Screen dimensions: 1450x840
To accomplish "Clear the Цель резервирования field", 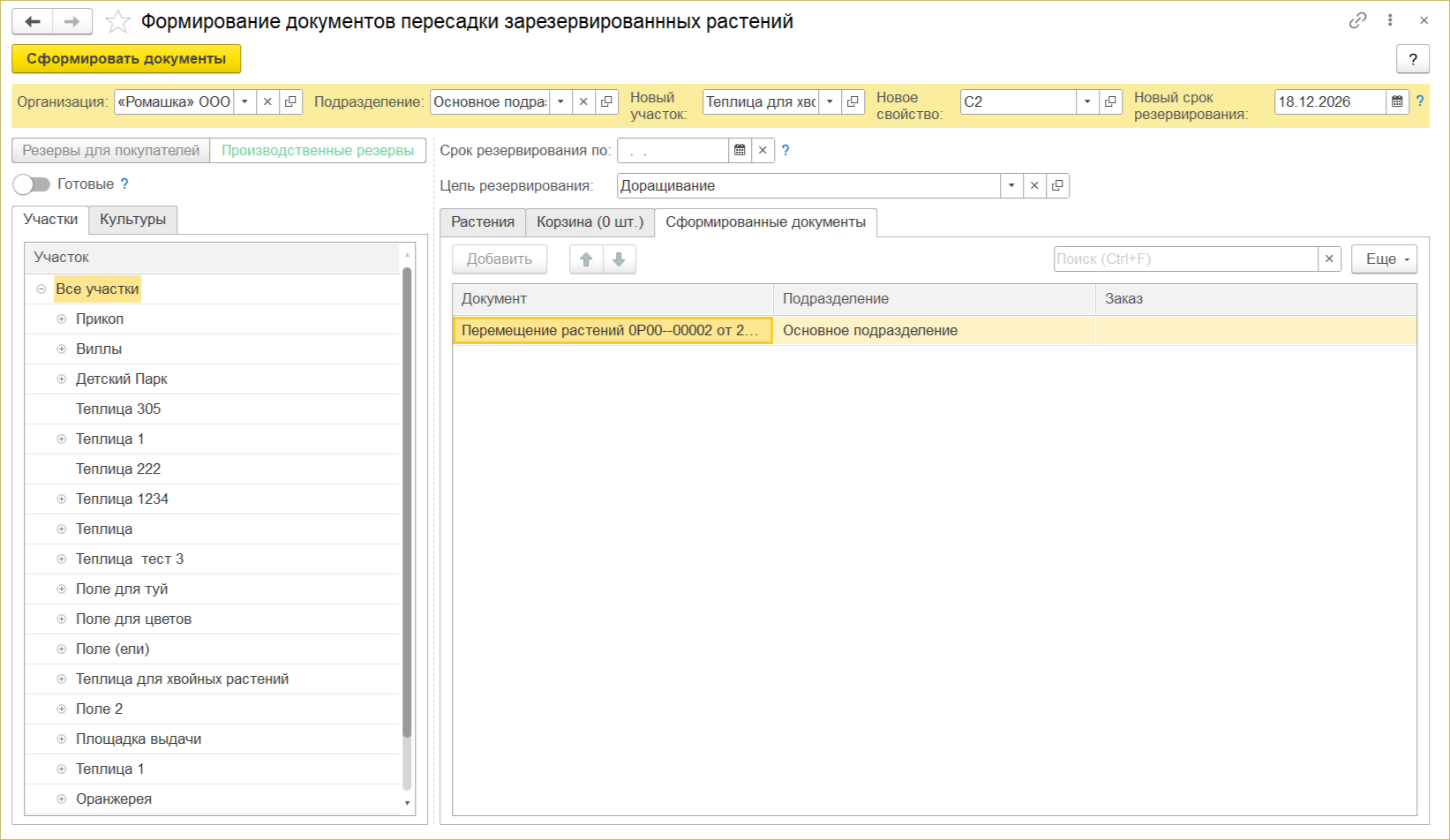I will (1034, 185).
